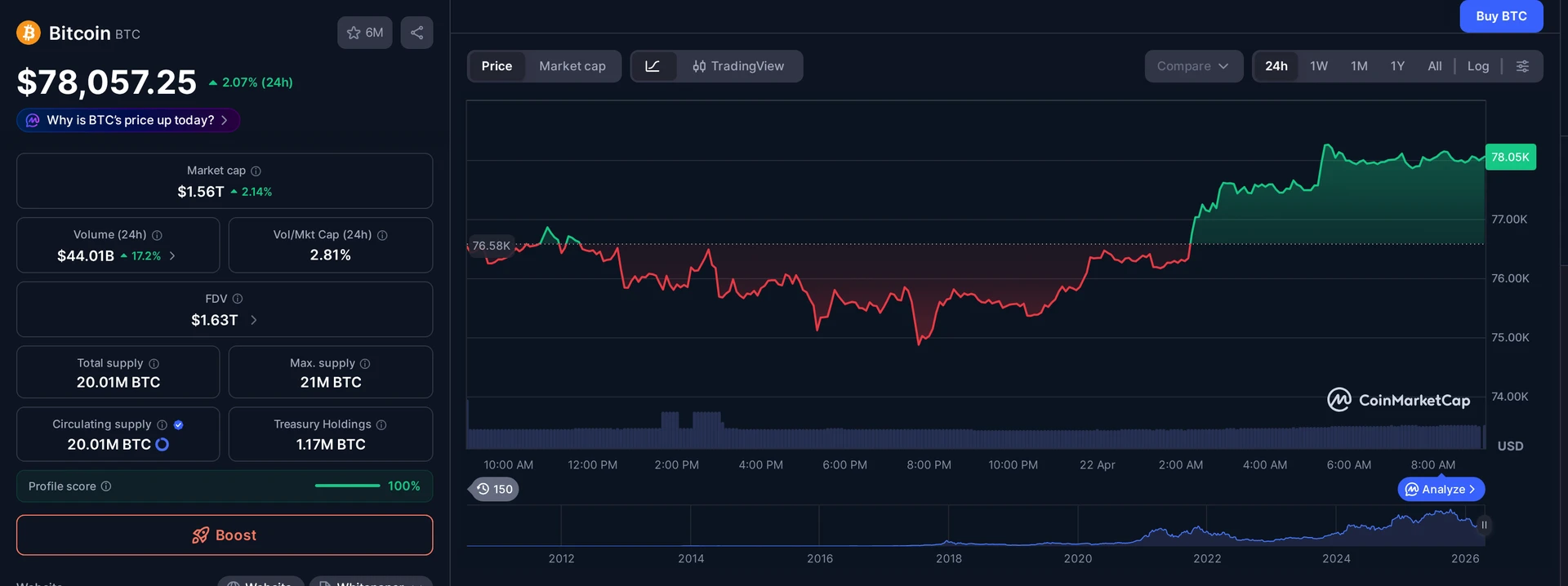This screenshot has width=1568, height=586.
Task: Click Vol/Mkt Cap (24h) info icon
Action: click(382, 235)
